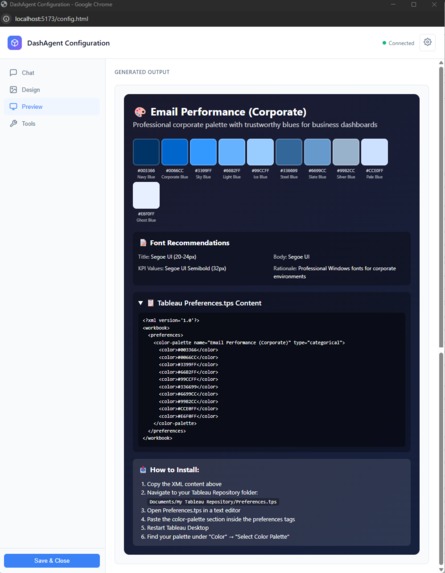Click the Email Performance (Corporate) heading
This screenshot has width=445, height=573.
(228, 112)
